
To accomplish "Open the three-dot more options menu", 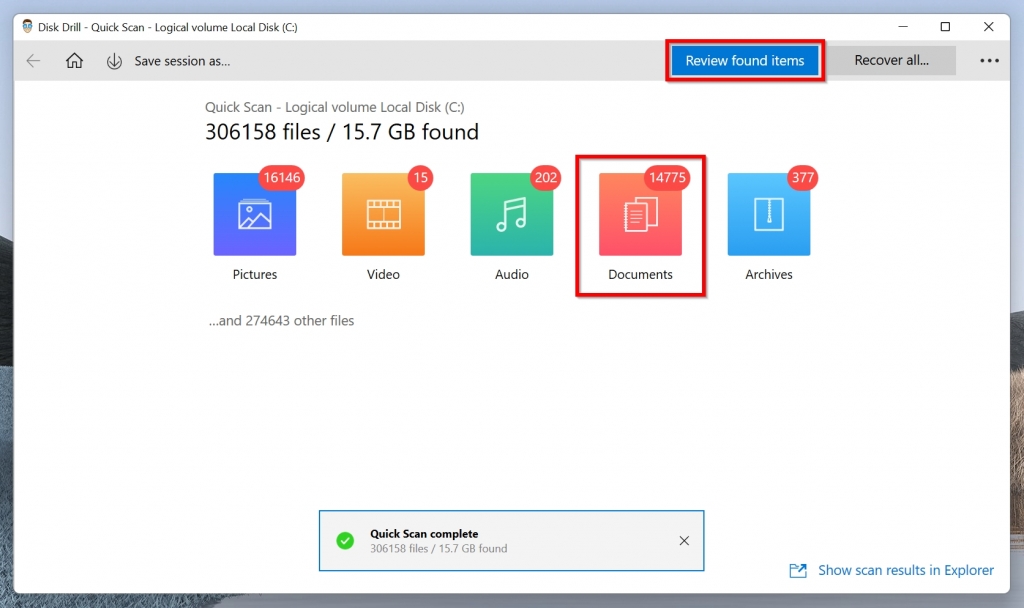I will [x=989, y=61].
